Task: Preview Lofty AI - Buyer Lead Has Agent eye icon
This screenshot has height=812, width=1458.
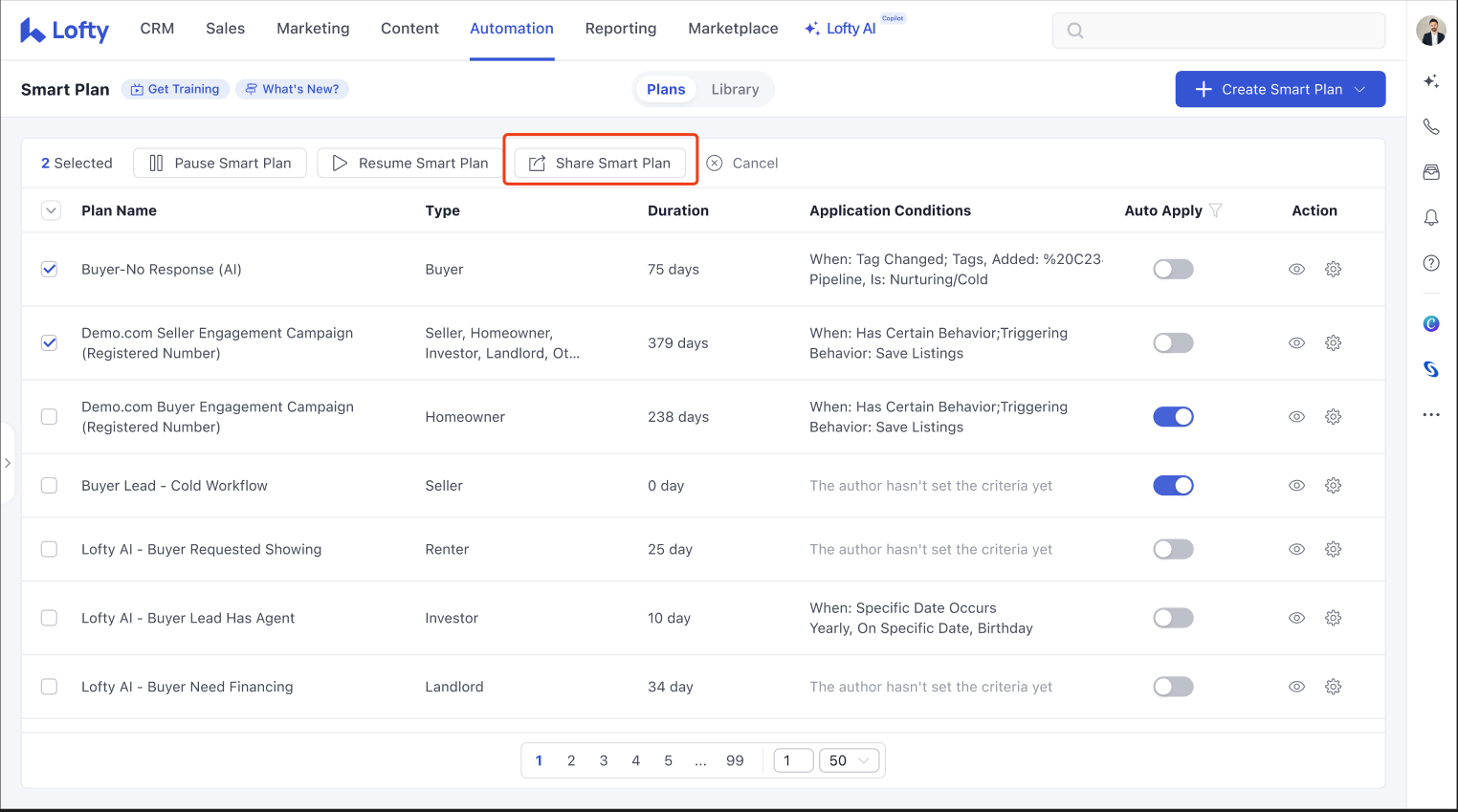Action: [1296, 618]
